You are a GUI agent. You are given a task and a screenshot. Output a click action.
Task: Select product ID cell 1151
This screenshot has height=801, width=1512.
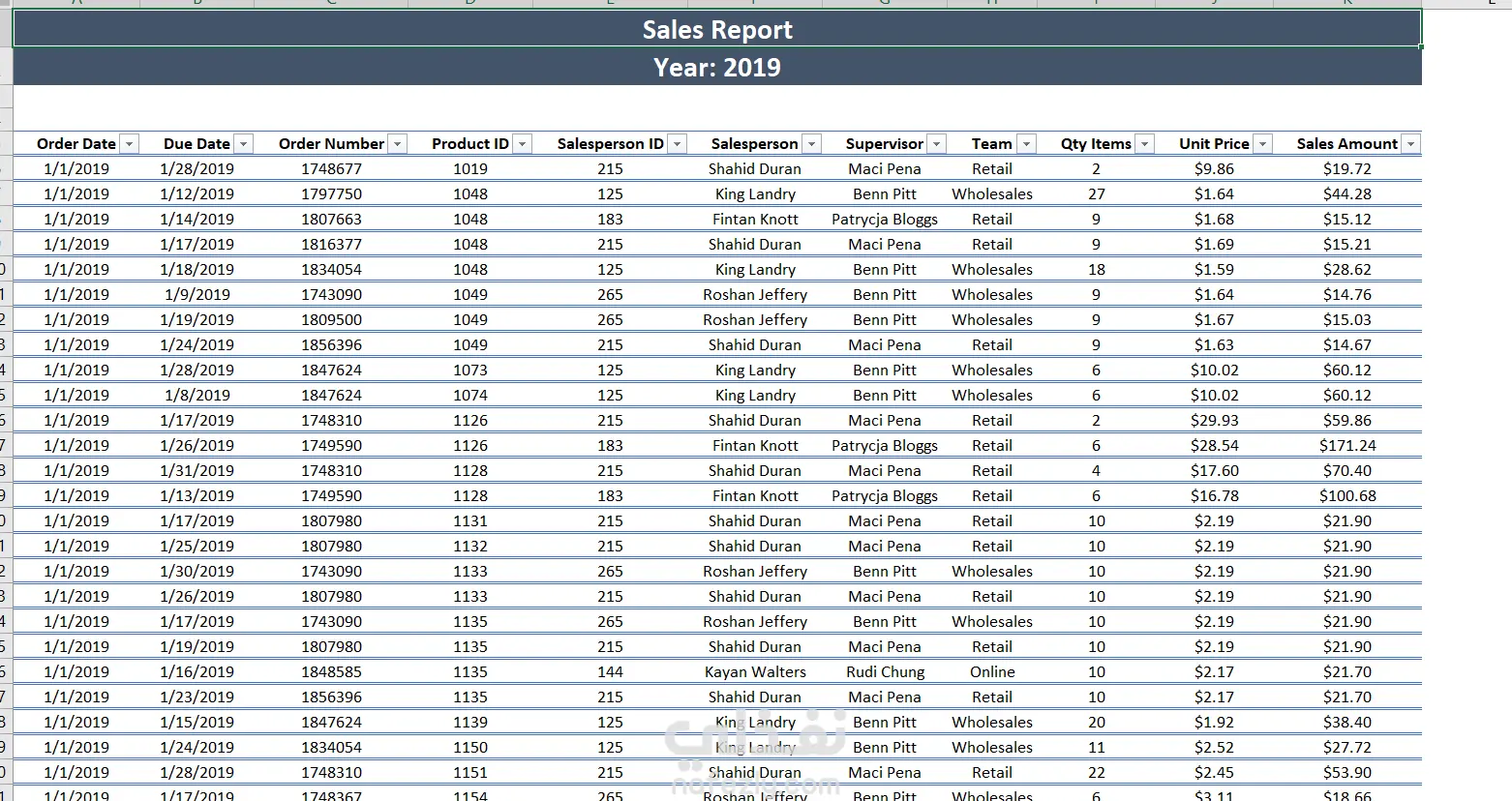point(470,772)
